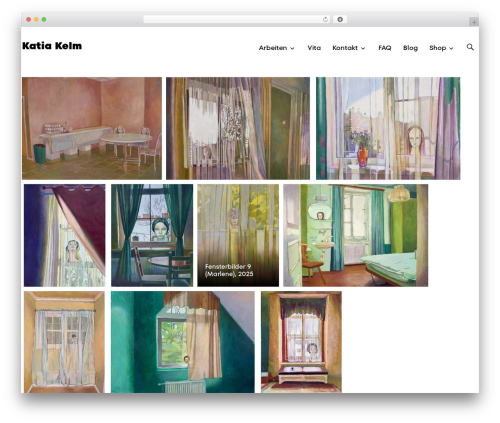Screen dimensions: 500x423
Task: Click the browser address bar
Action: tap(237, 20)
